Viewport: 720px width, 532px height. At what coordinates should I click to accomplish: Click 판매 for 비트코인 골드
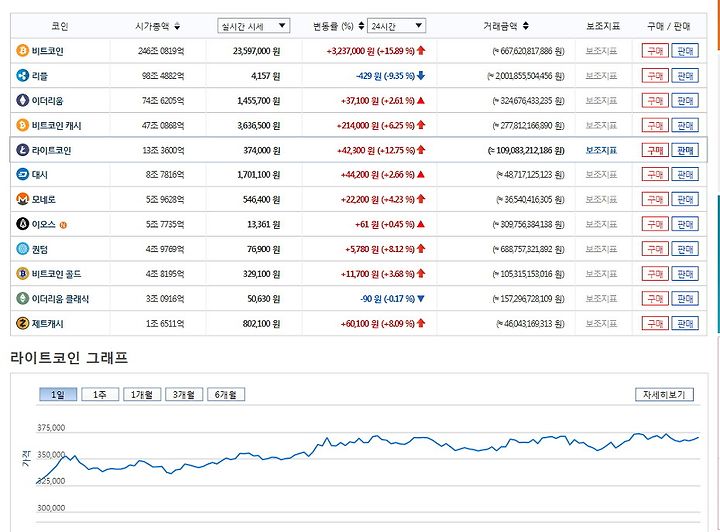[x=685, y=274]
